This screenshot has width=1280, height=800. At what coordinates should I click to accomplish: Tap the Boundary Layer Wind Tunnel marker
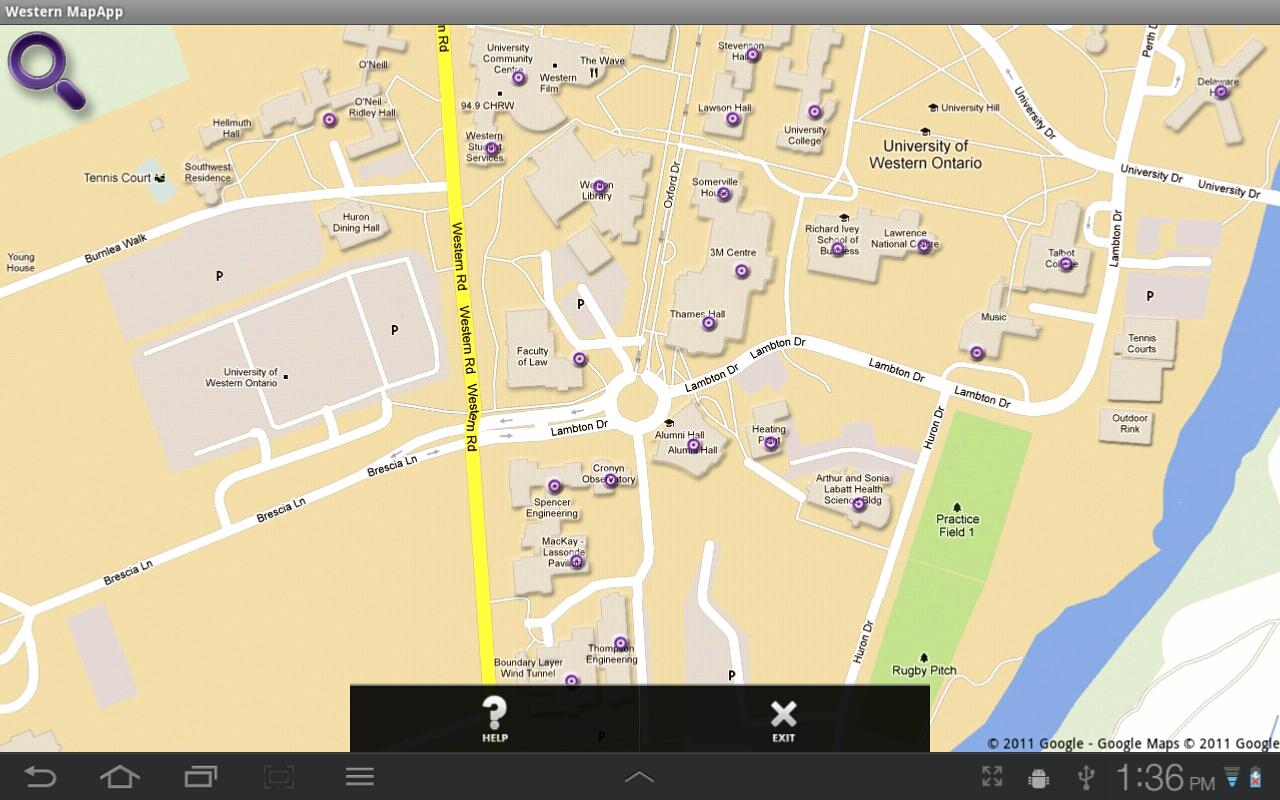tap(571, 682)
